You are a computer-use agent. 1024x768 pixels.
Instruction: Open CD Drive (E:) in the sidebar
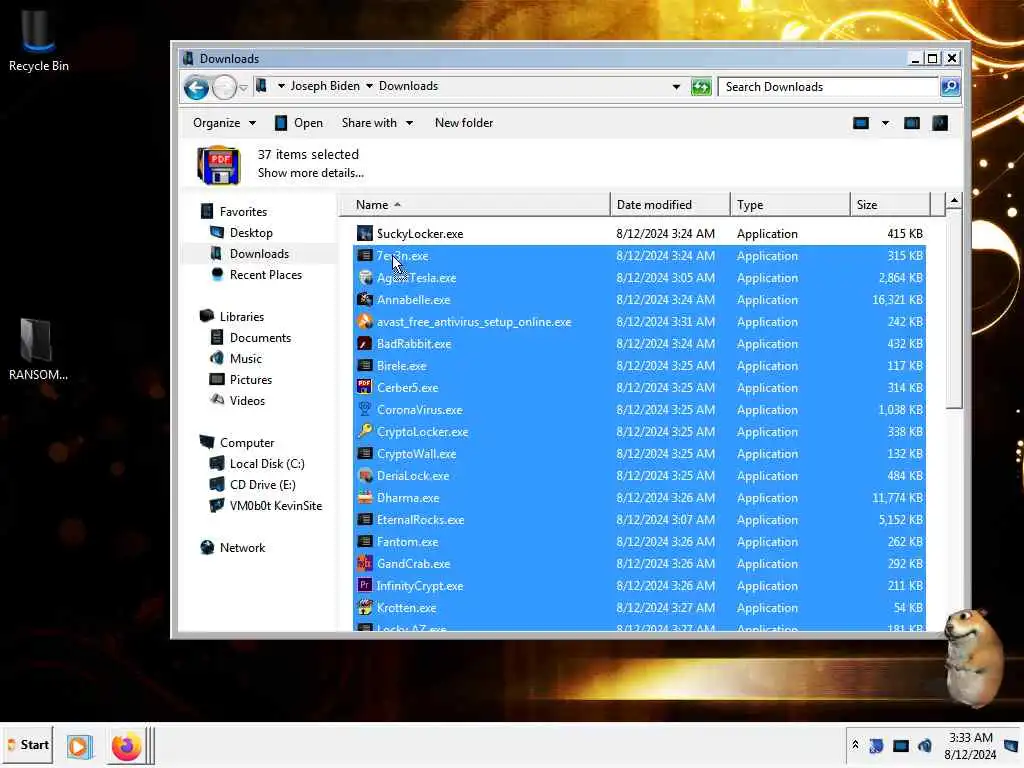point(262,485)
